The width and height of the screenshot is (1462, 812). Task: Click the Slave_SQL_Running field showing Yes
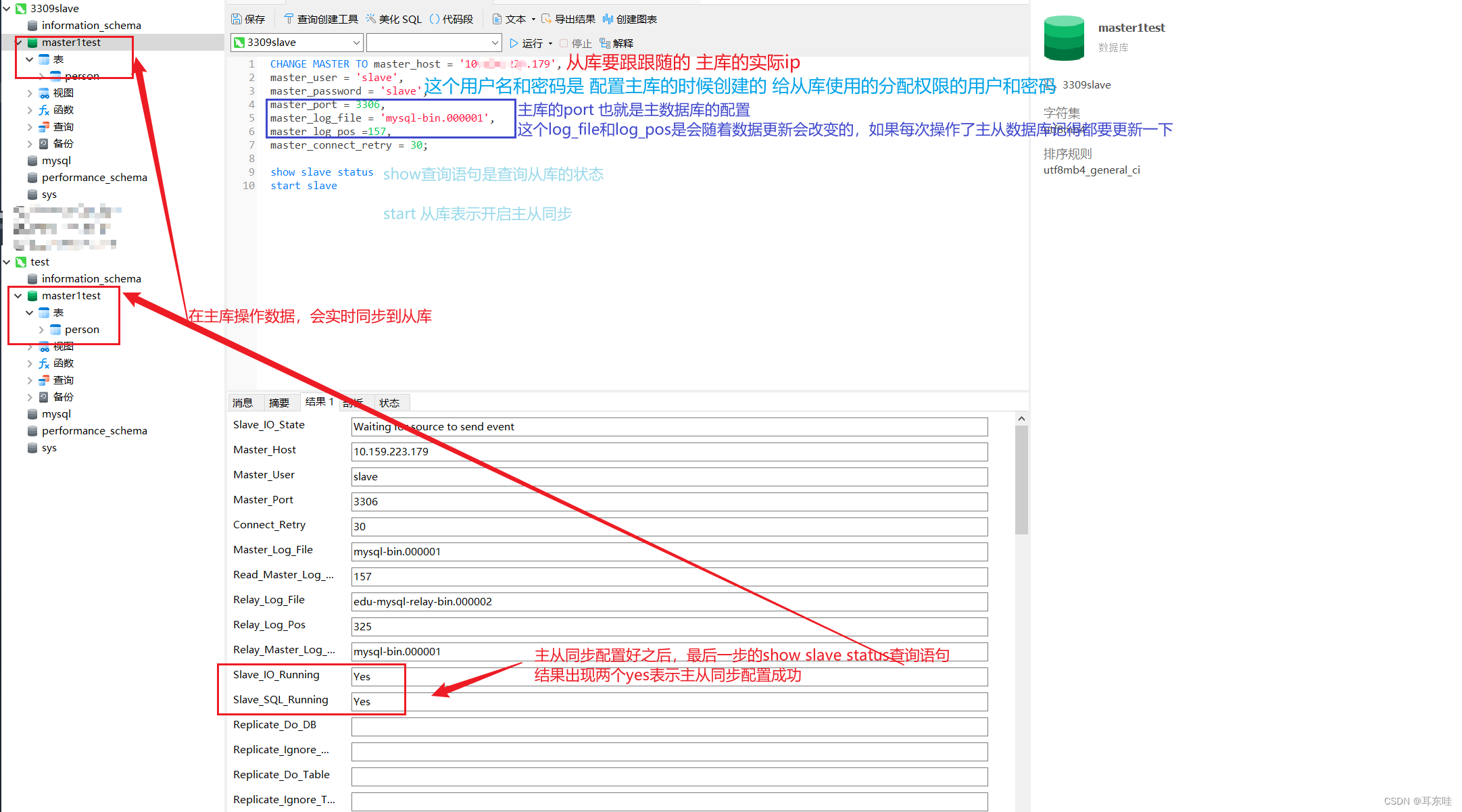click(x=669, y=701)
